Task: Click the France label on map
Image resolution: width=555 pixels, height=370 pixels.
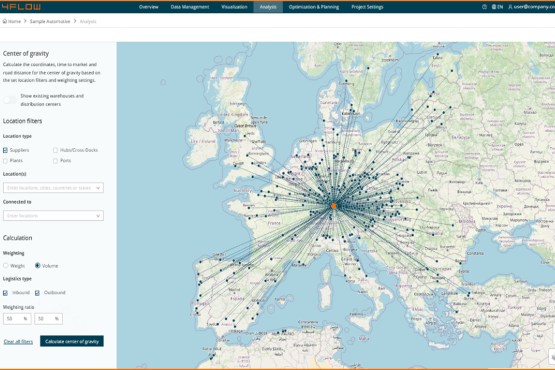Action: click(274, 223)
